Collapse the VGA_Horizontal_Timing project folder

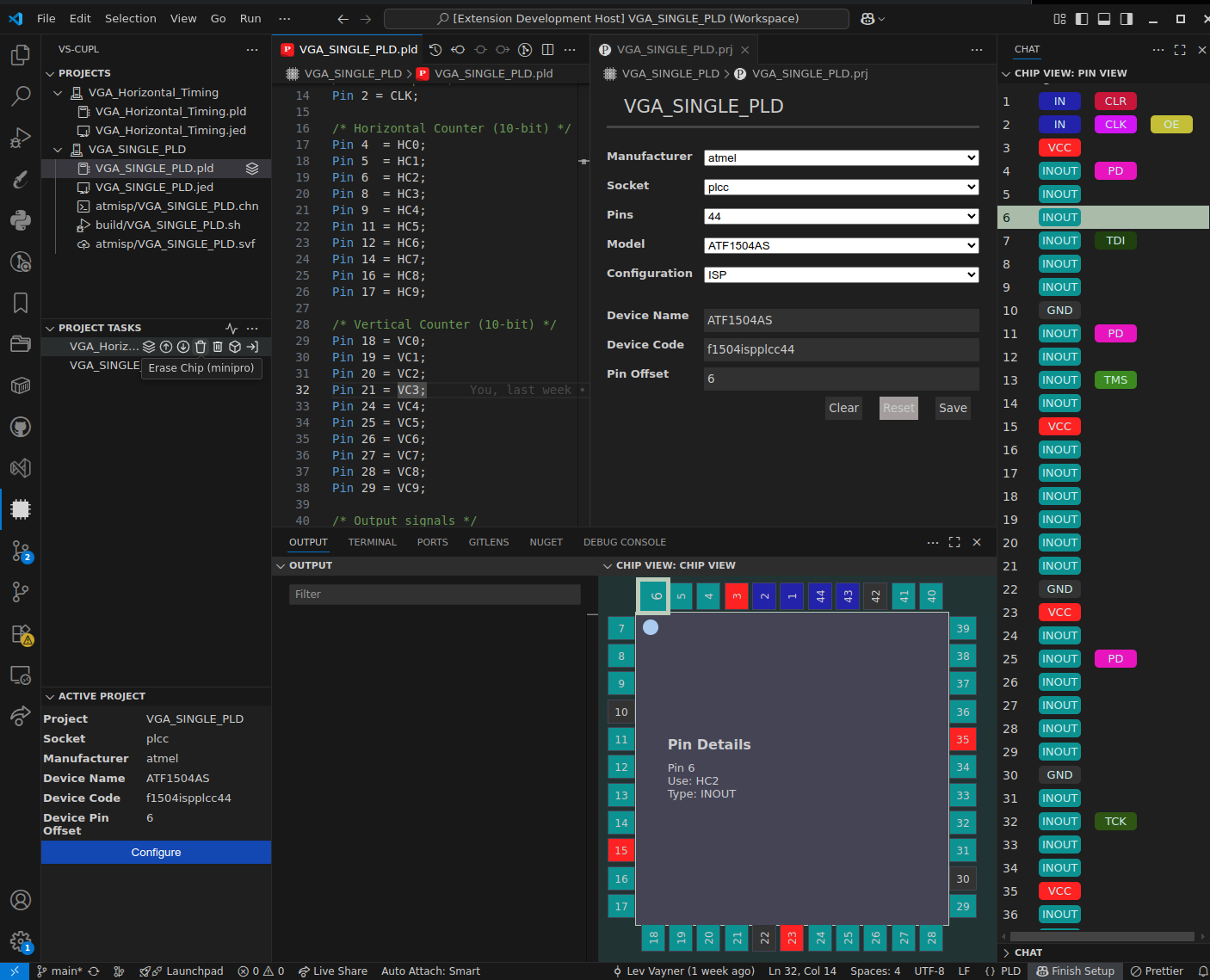58,93
